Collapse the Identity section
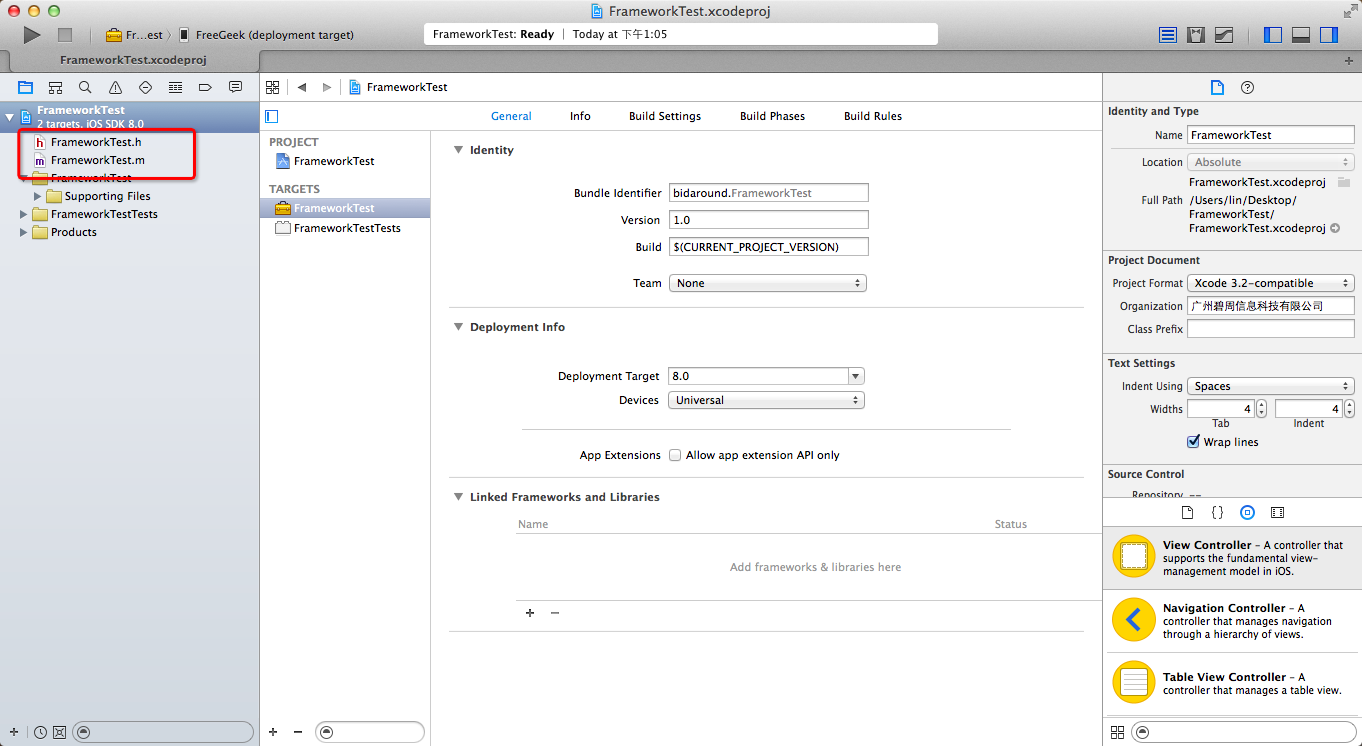This screenshot has width=1362, height=746. [x=458, y=150]
